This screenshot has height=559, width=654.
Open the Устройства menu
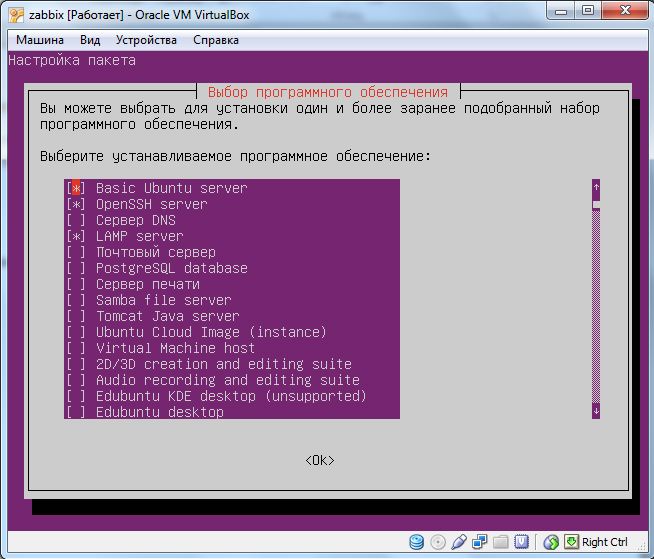pyautogui.click(x=146, y=40)
